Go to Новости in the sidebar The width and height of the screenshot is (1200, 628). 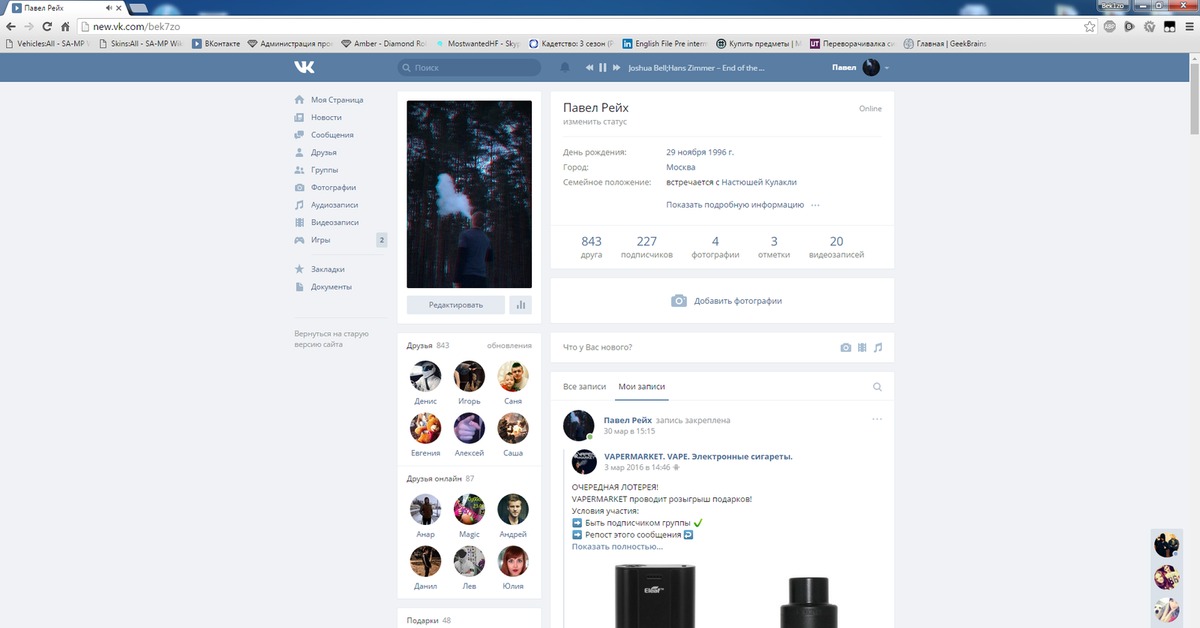[326, 117]
